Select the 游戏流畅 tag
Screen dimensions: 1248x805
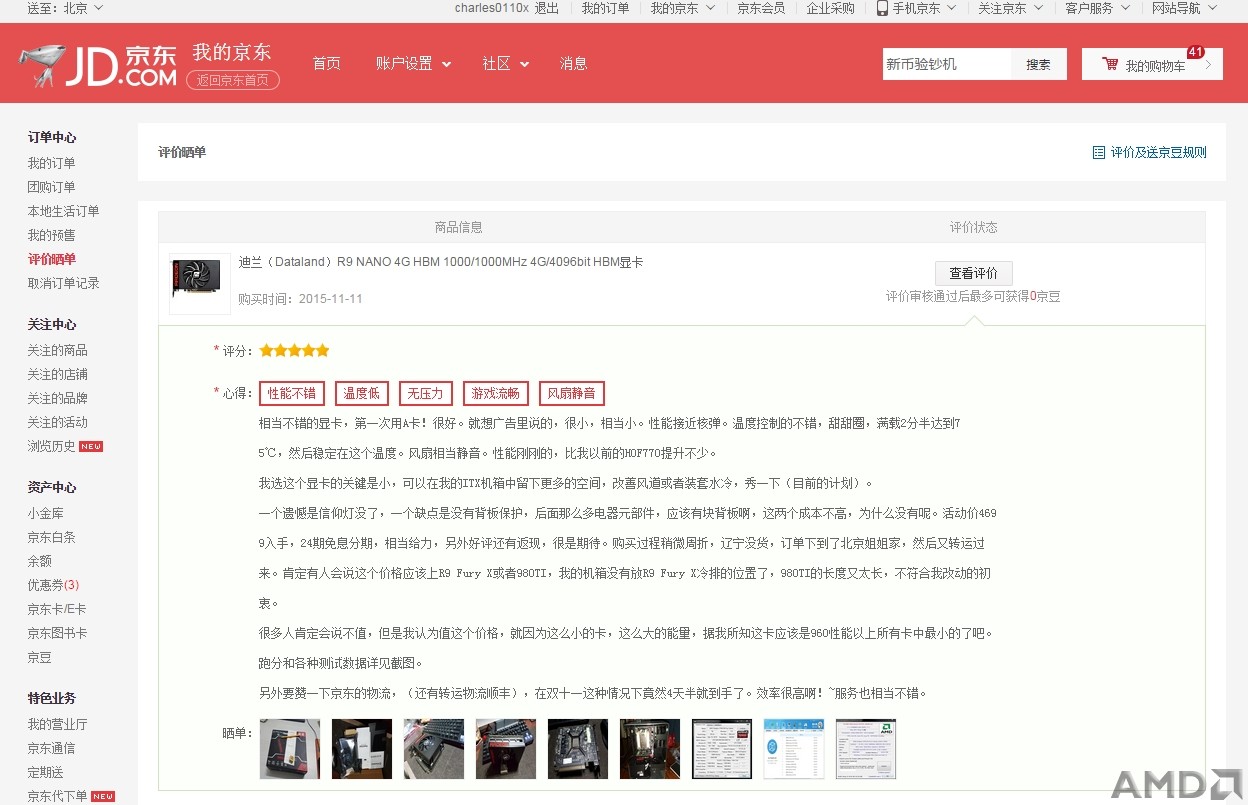coord(496,393)
